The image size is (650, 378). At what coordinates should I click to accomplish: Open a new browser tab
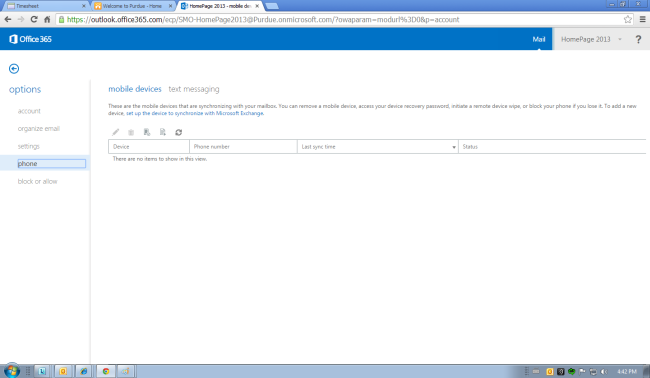coord(272,6)
